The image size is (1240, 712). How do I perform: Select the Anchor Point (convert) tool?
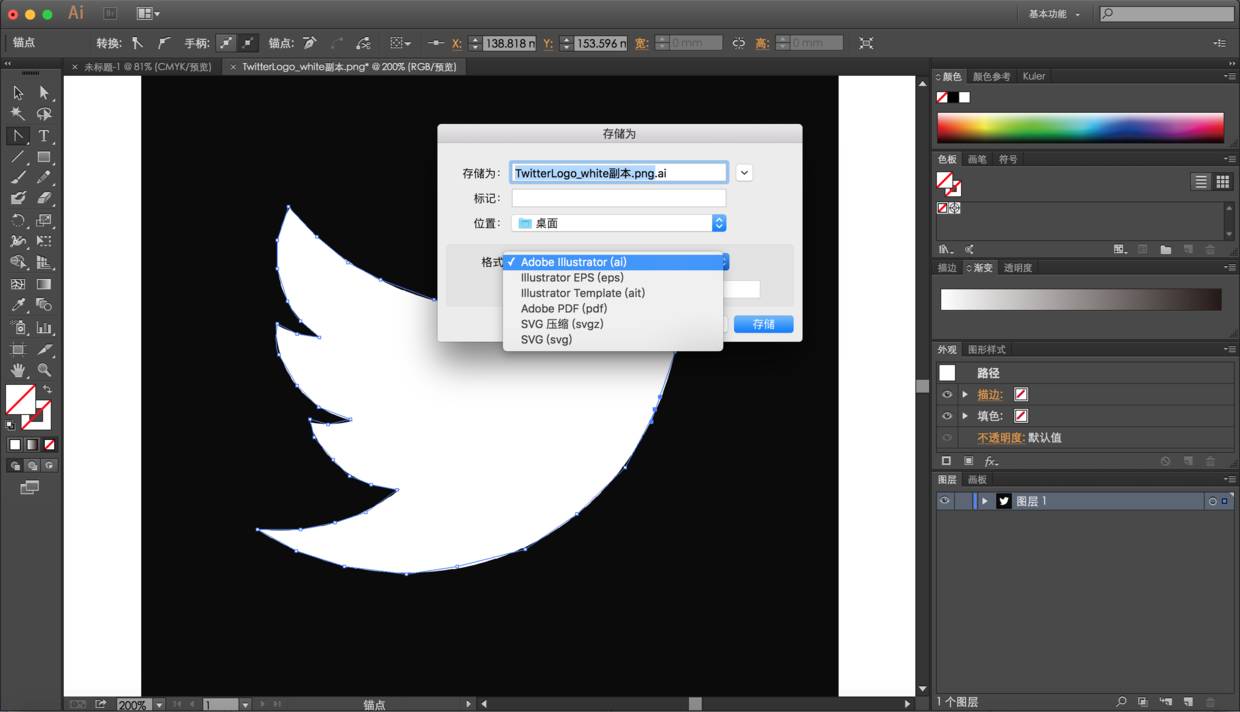(18, 136)
